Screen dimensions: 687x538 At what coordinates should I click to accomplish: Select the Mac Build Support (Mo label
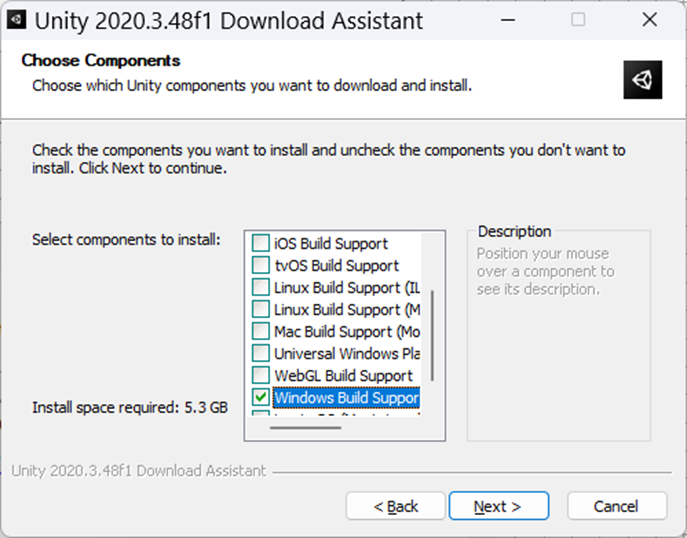(x=347, y=332)
